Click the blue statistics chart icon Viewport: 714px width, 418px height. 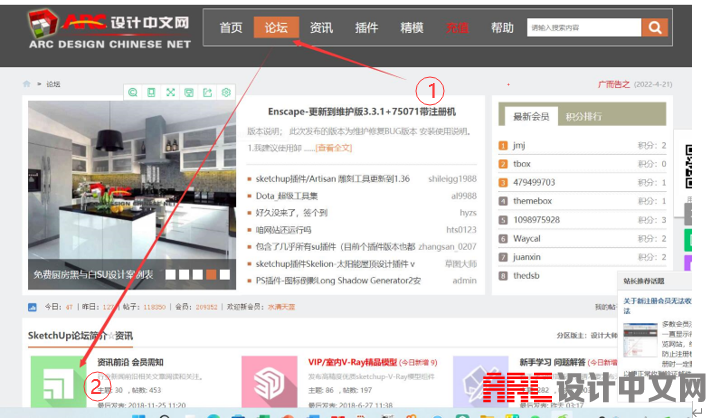point(32,307)
